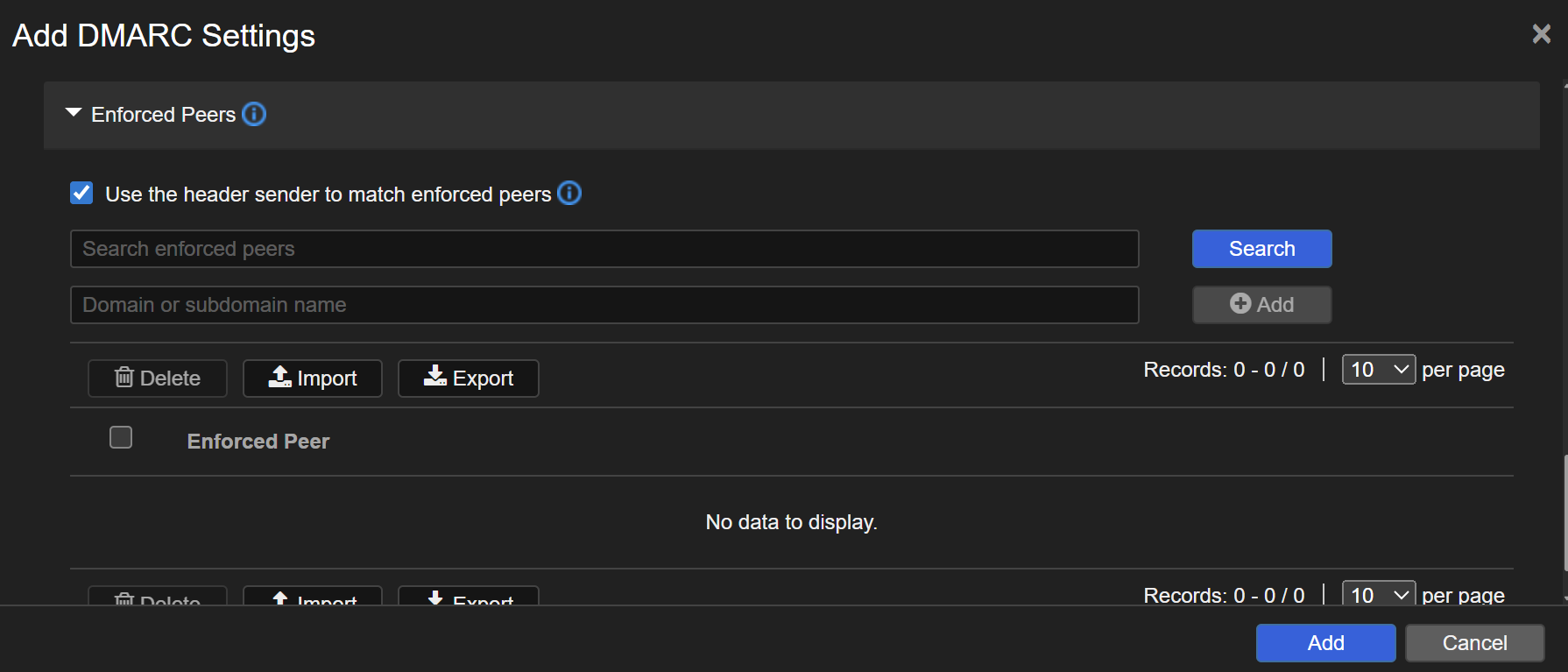Image resolution: width=1568 pixels, height=672 pixels.
Task: Click the plus Add peer button
Action: click(1261, 305)
